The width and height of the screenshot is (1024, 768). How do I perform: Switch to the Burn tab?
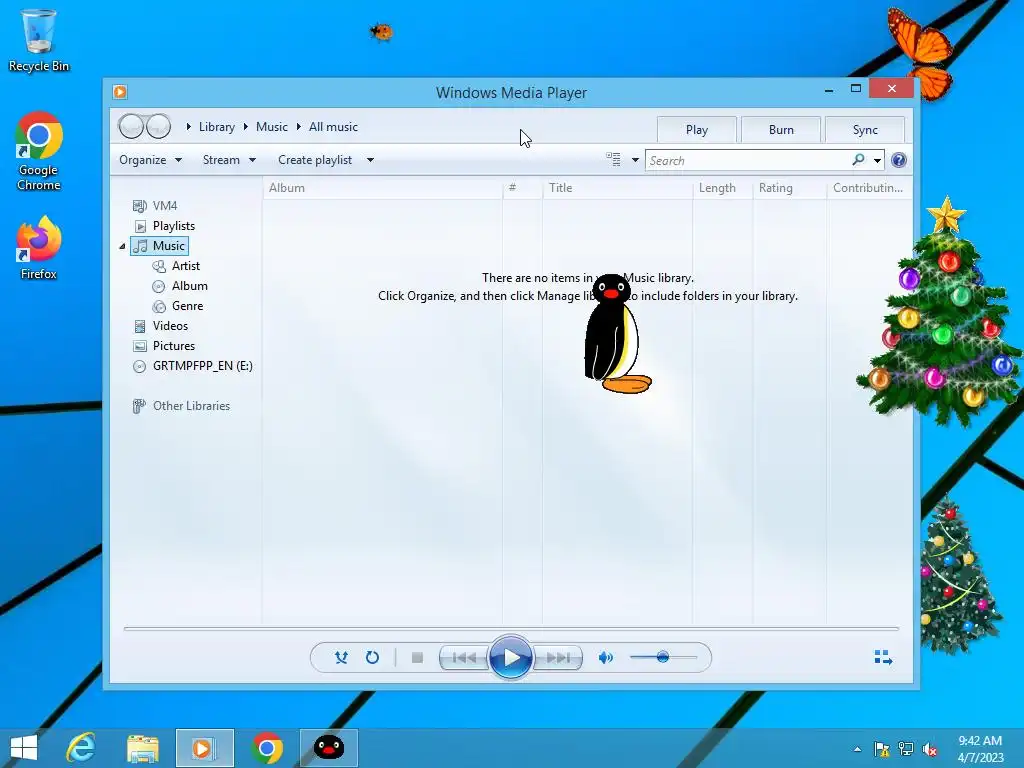[x=781, y=129]
